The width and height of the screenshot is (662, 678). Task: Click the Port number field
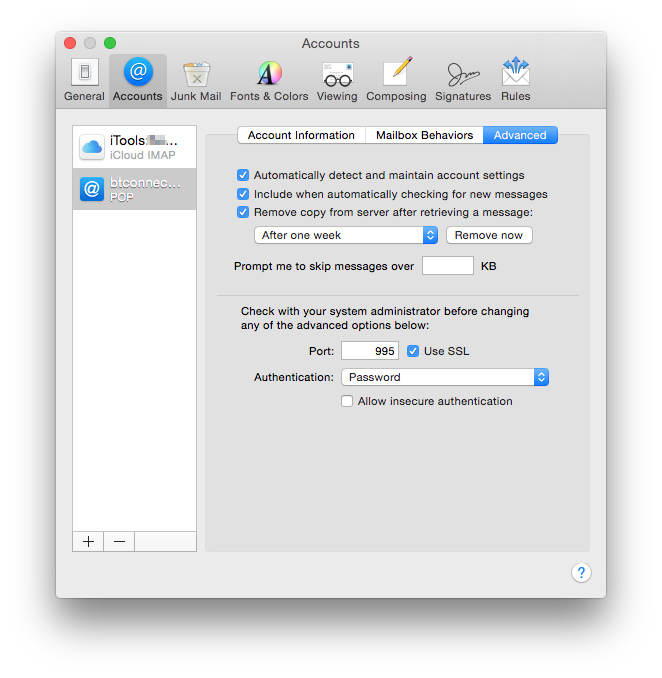coord(370,351)
